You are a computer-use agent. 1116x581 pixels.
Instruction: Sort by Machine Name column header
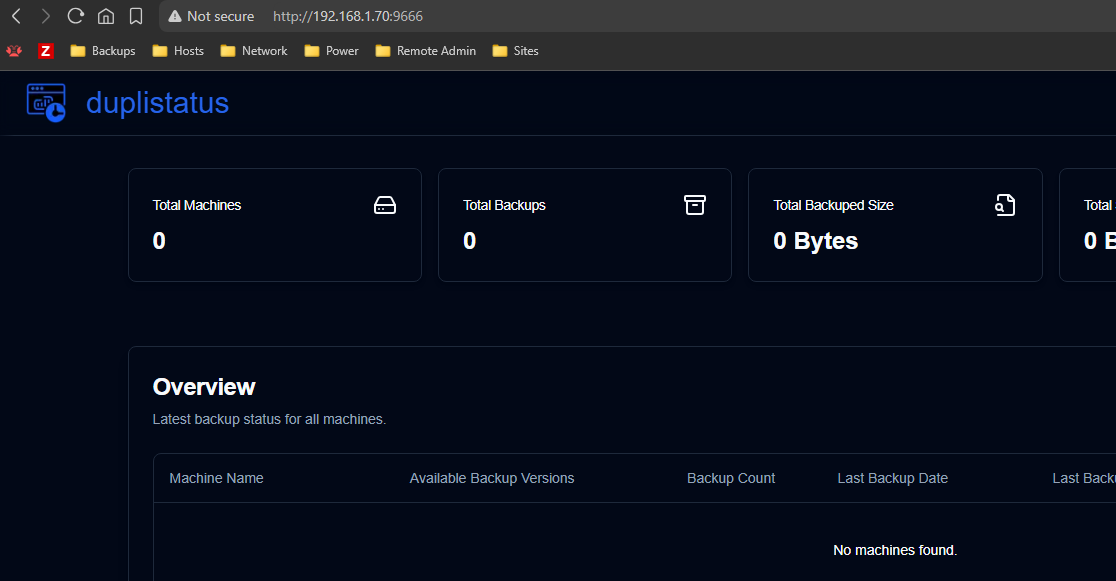pyautogui.click(x=216, y=478)
